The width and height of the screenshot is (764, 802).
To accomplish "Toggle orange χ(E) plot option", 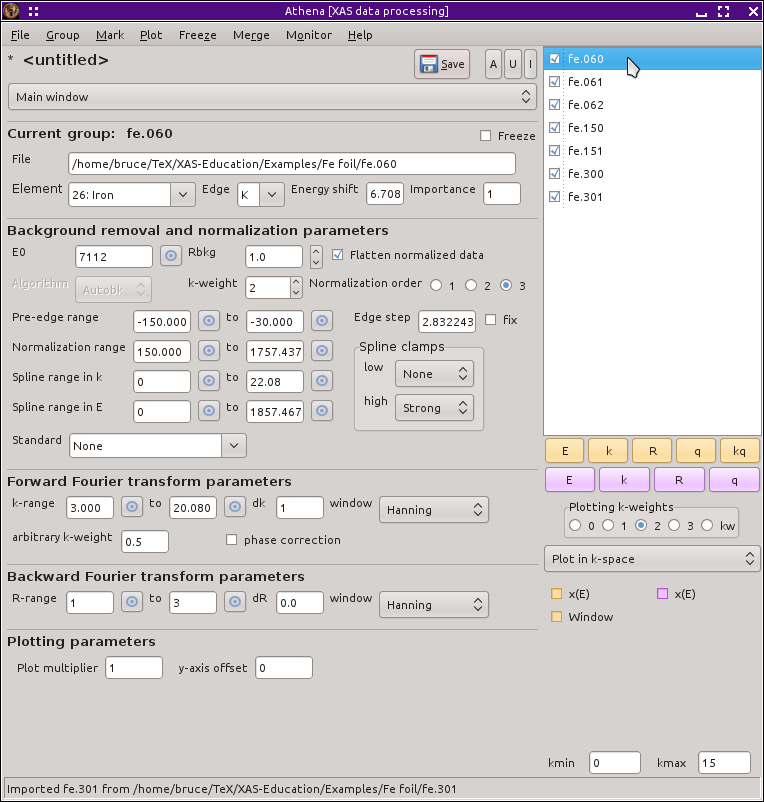I will tap(556, 593).
